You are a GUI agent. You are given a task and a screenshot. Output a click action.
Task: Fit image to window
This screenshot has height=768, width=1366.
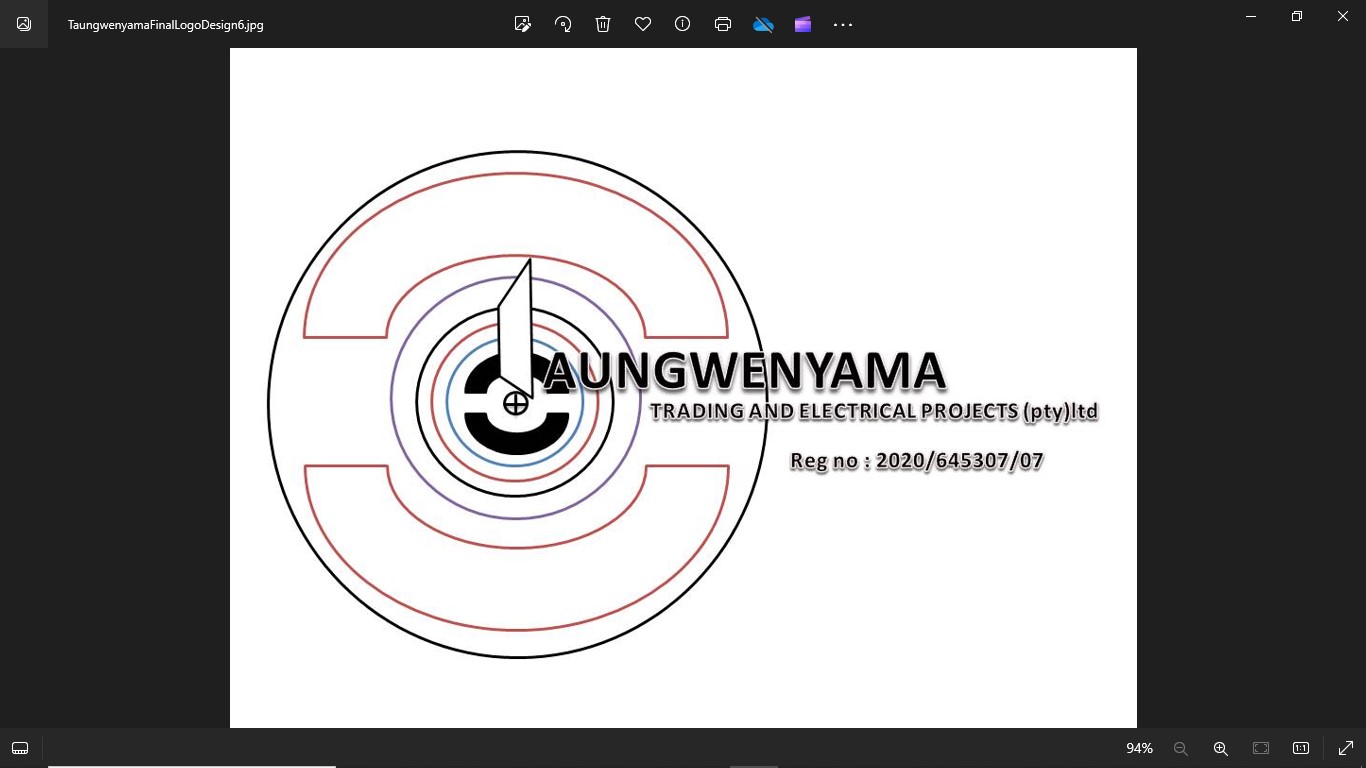[x=1261, y=748]
